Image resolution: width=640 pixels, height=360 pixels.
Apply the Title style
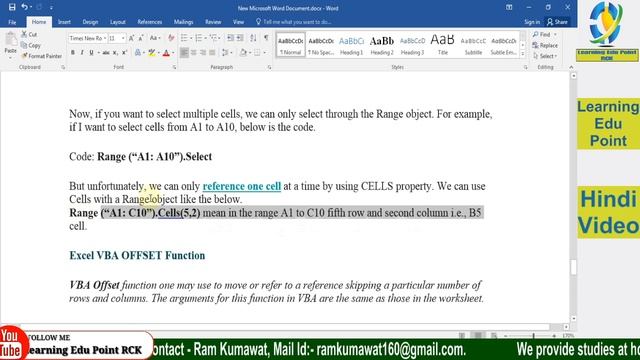point(442,45)
